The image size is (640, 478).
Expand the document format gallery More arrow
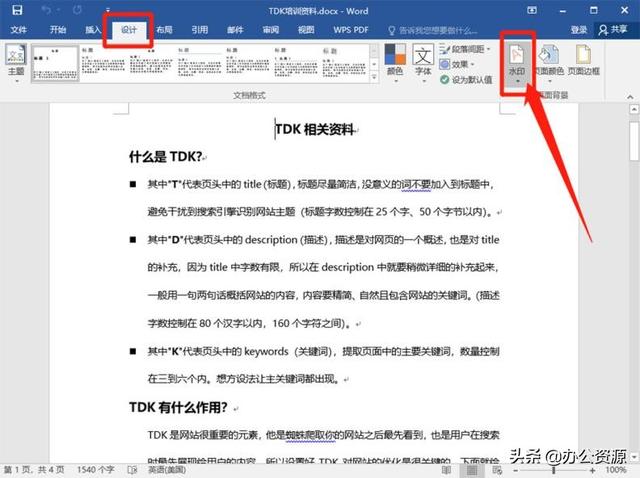(x=374, y=77)
